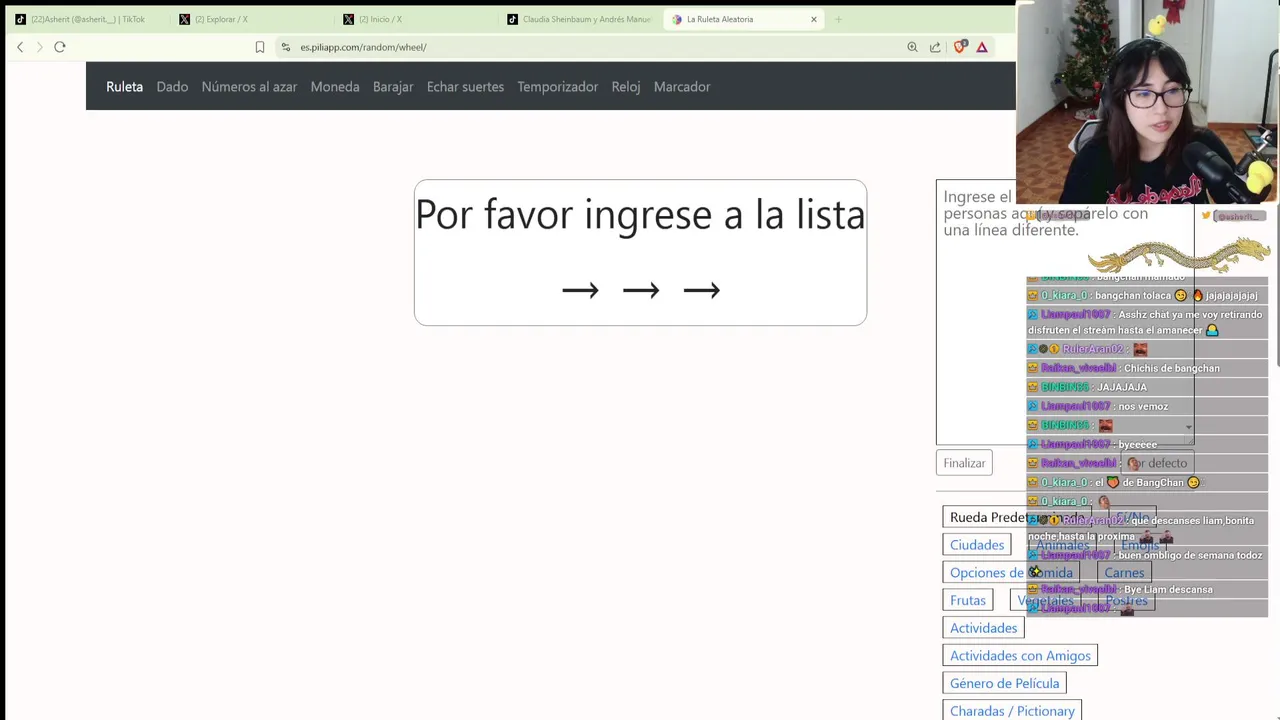Open the Moneda page
Viewport: 1280px width, 720px height.
[335, 87]
